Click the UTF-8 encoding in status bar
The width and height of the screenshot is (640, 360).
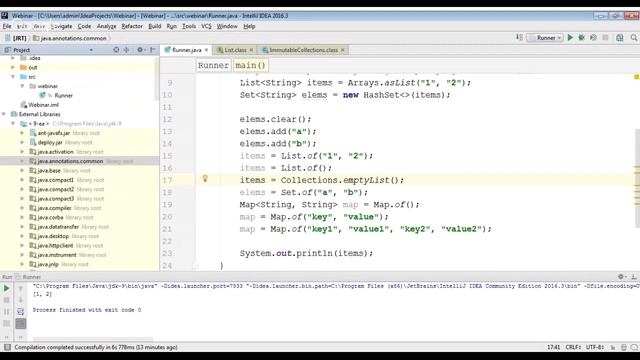pyautogui.click(x=595, y=347)
